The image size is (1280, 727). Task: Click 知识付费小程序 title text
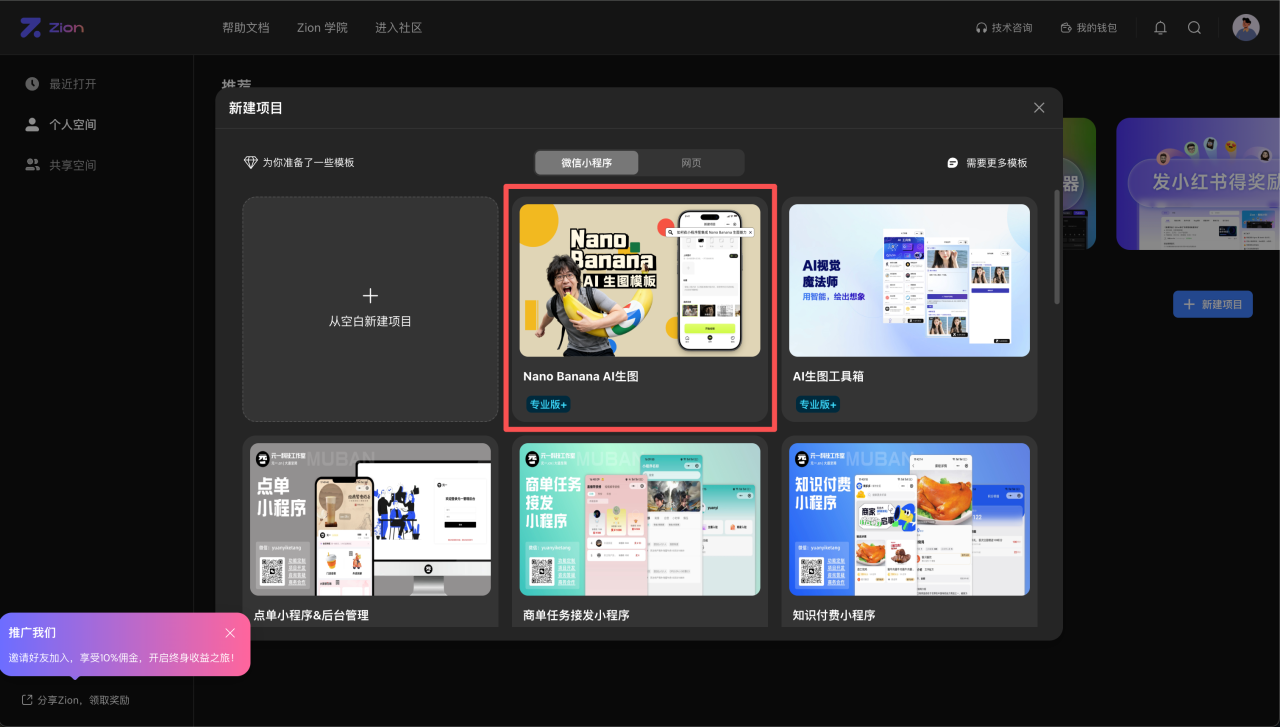click(834, 615)
